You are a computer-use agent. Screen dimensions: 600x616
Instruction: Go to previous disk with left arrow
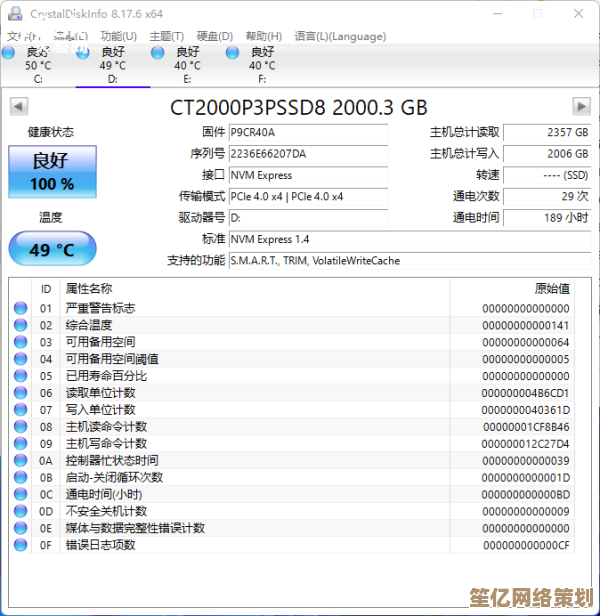(18, 106)
